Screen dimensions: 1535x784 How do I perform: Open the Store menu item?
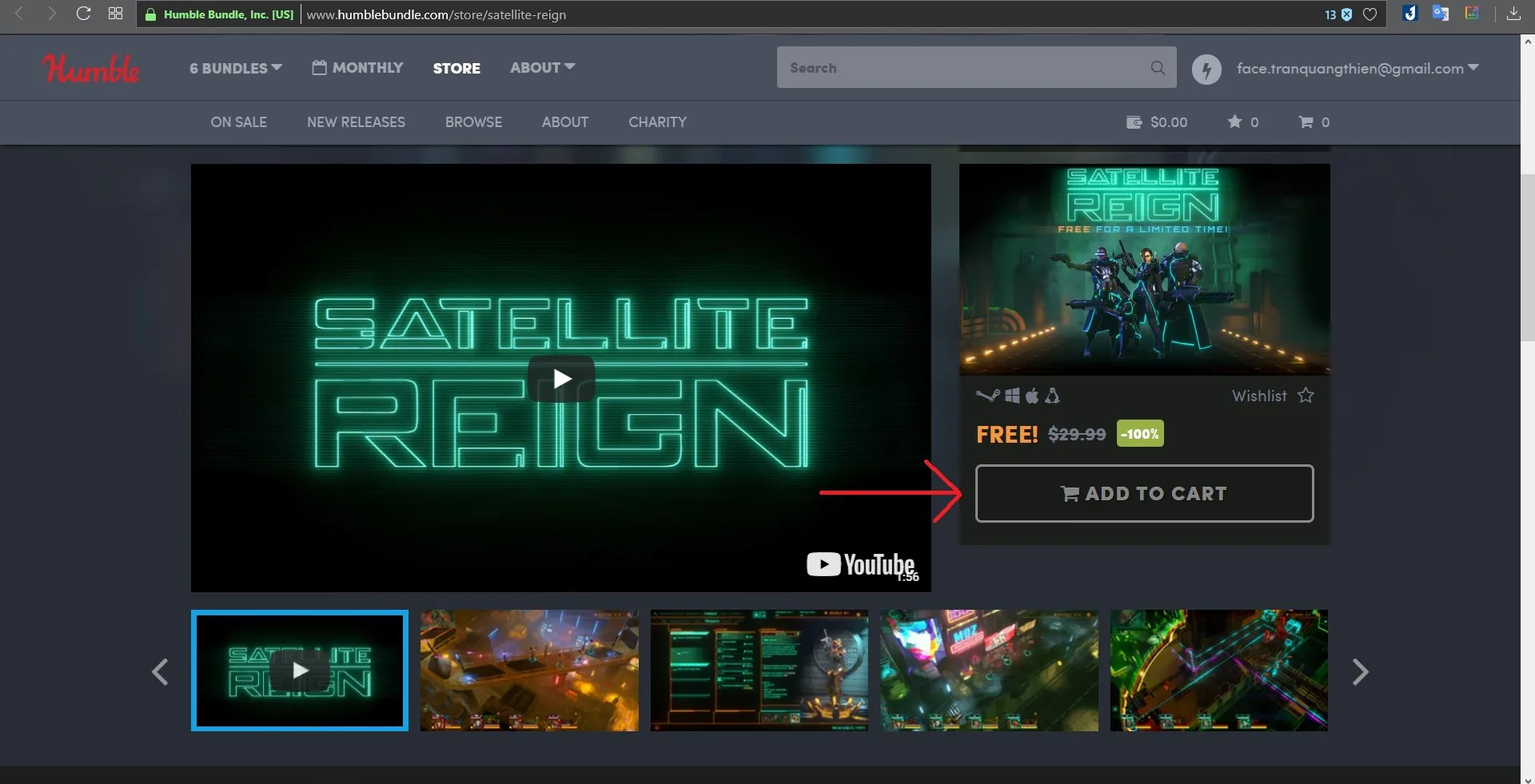click(x=457, y=69)
